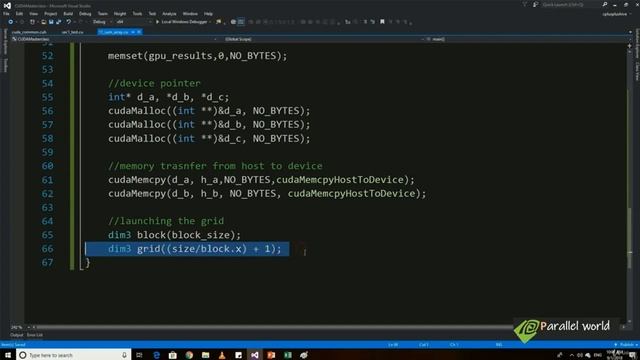Open the editor zoom level dropdown
The width and height of the screenshot is (640, 360).
click(20, 327)
